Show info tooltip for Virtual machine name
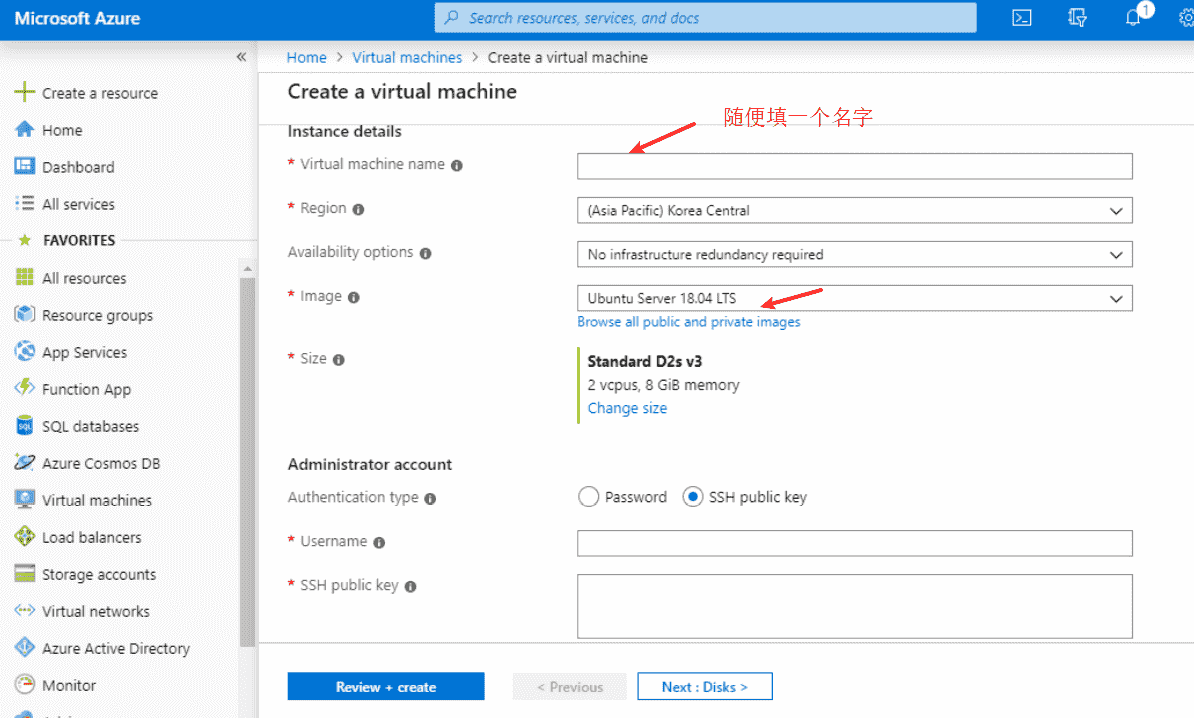The image size is (1194, 718). point(457,165)
